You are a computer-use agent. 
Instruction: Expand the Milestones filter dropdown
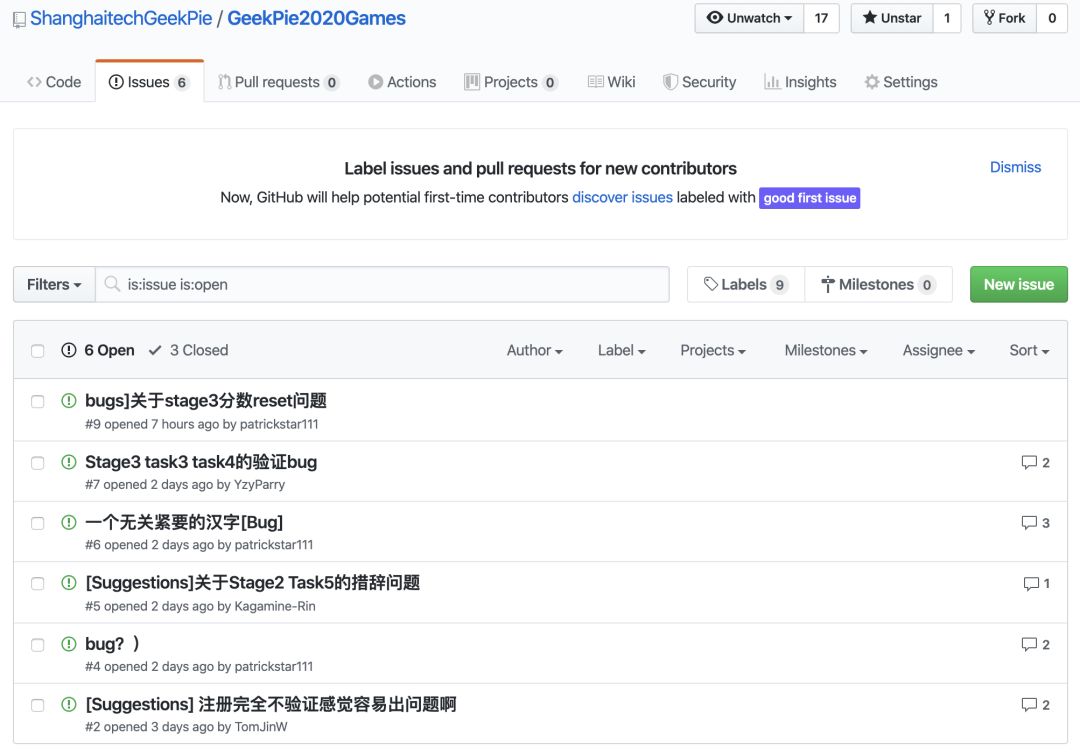point(826,350)
